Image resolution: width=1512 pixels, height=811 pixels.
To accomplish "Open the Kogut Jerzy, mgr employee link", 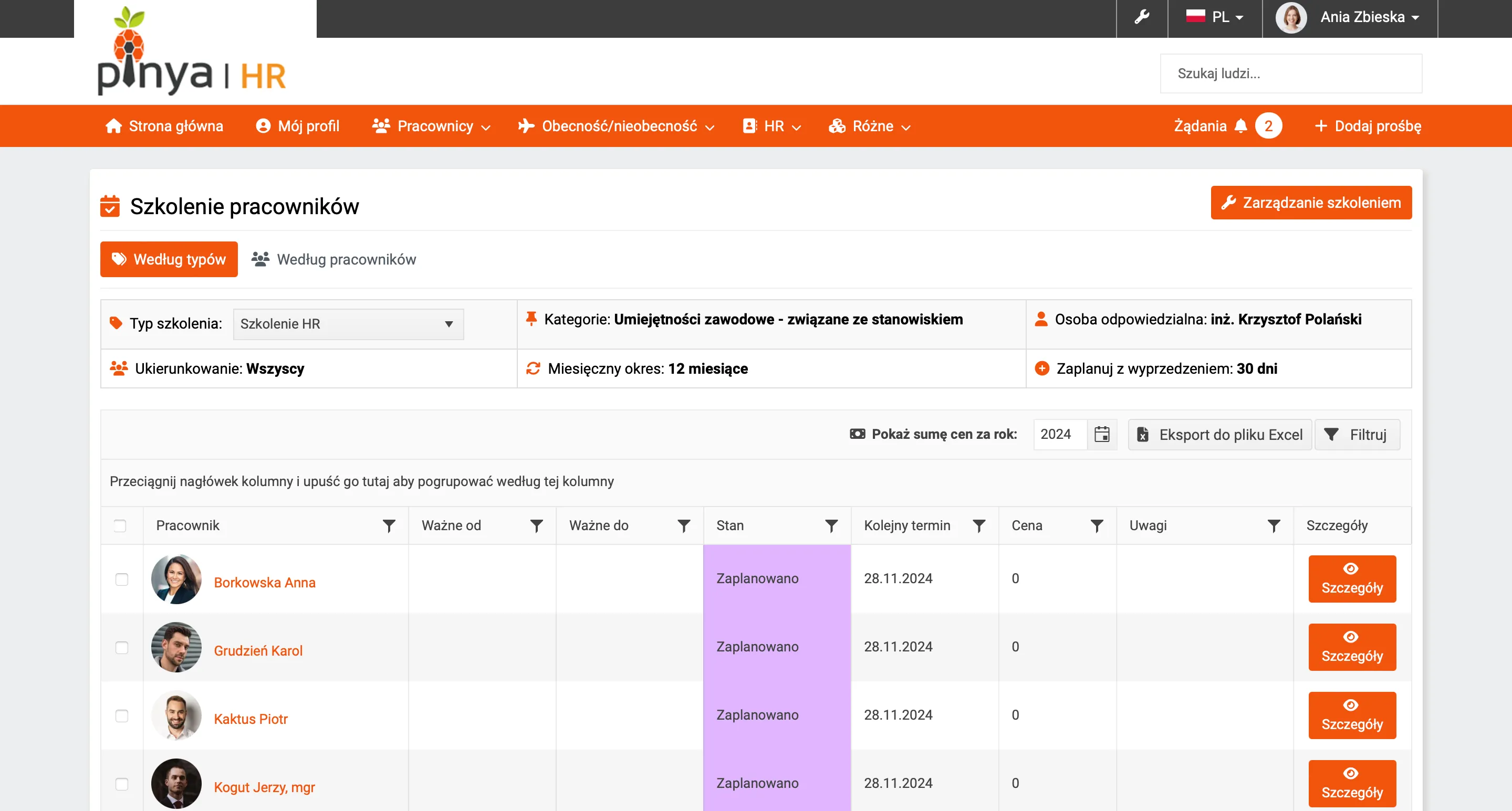I will [x=264, y=787].
